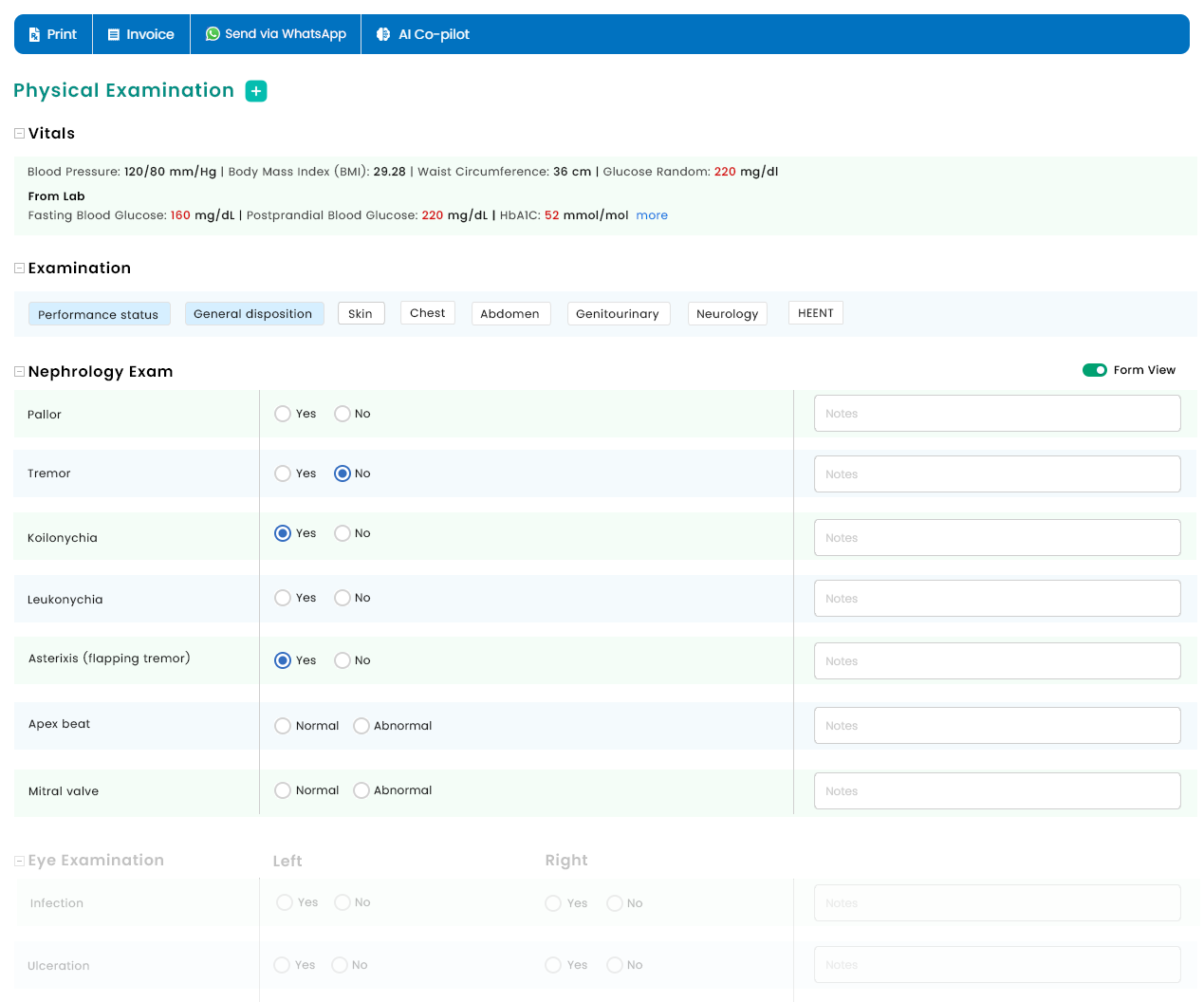Collapse the Vitals section
This screenshot has width=1204, height=1002.
tap(19, 134)
